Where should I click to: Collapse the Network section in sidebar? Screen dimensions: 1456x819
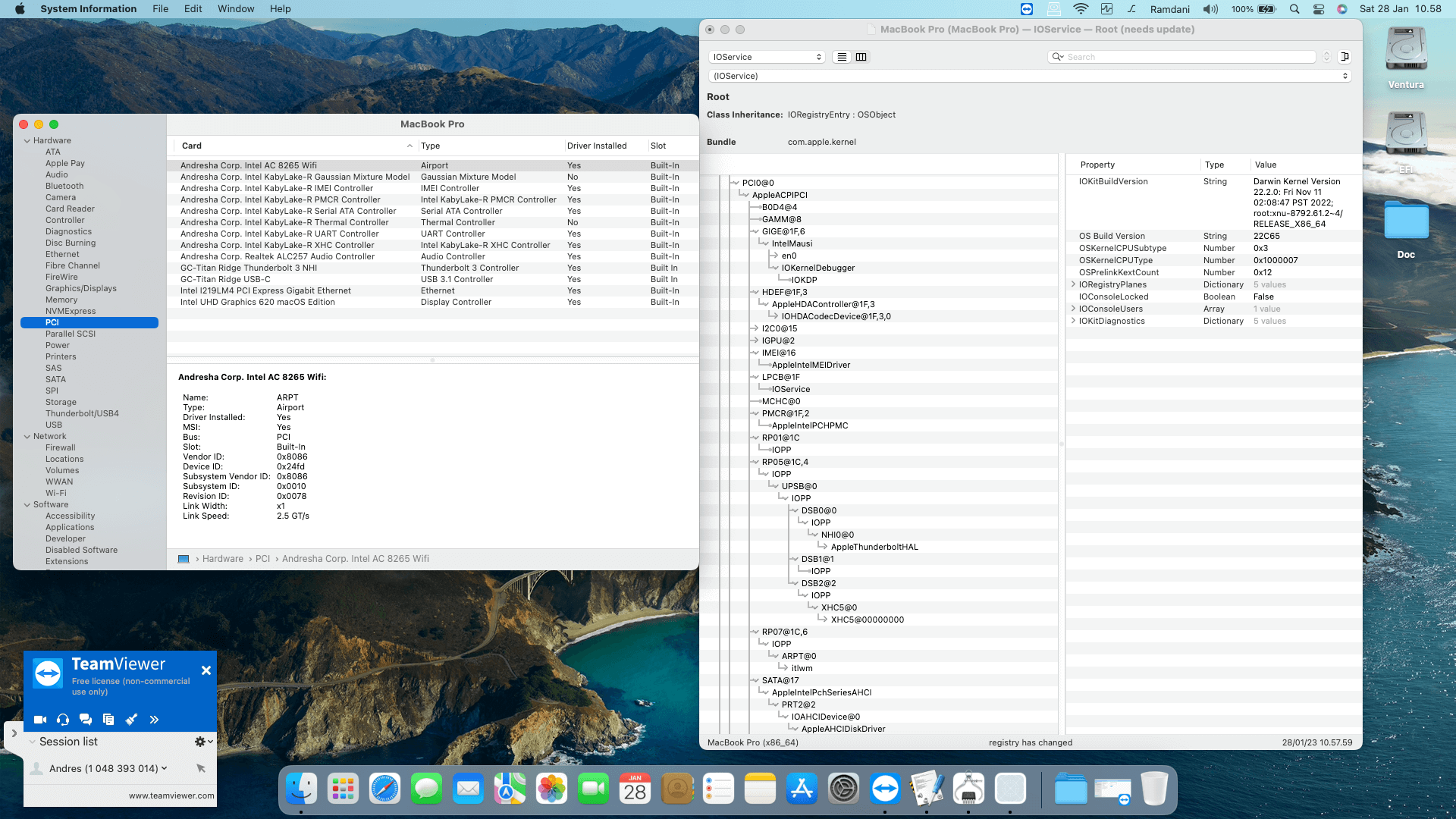pos(27,437)
